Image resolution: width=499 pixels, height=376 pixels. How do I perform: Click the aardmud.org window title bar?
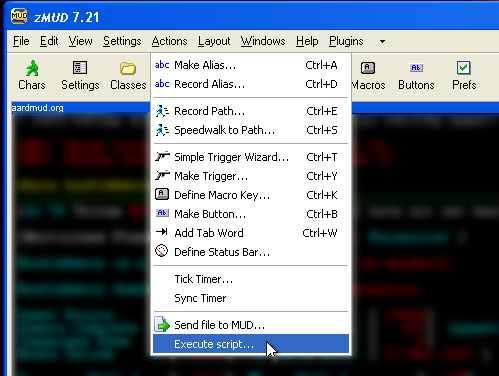pyautogui.click(x=80, y=108)
